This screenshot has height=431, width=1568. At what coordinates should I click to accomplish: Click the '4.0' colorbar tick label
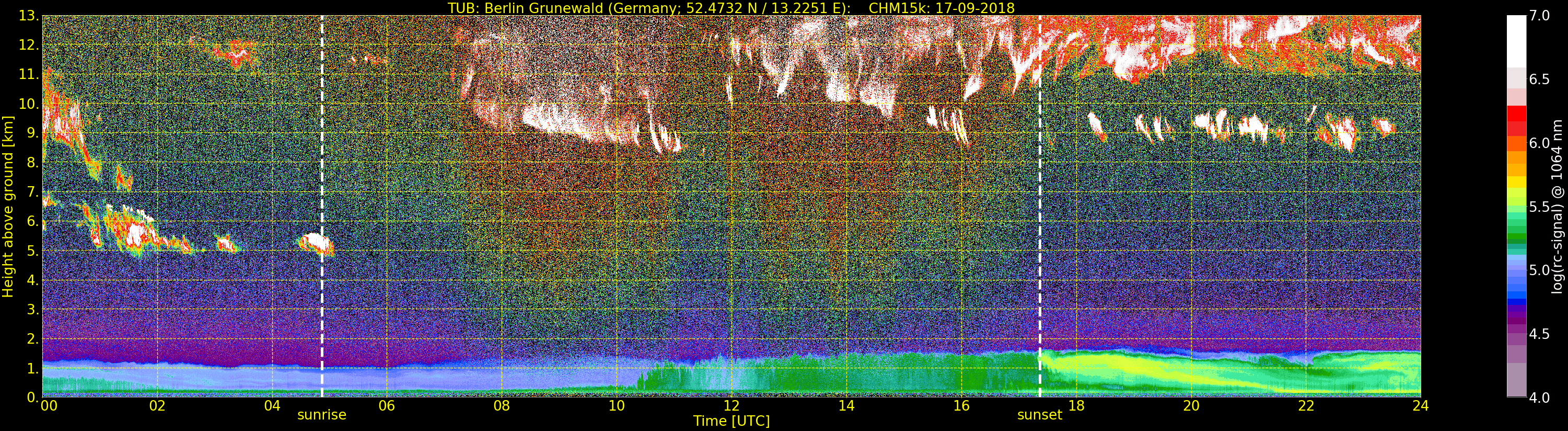point(1539,398)
